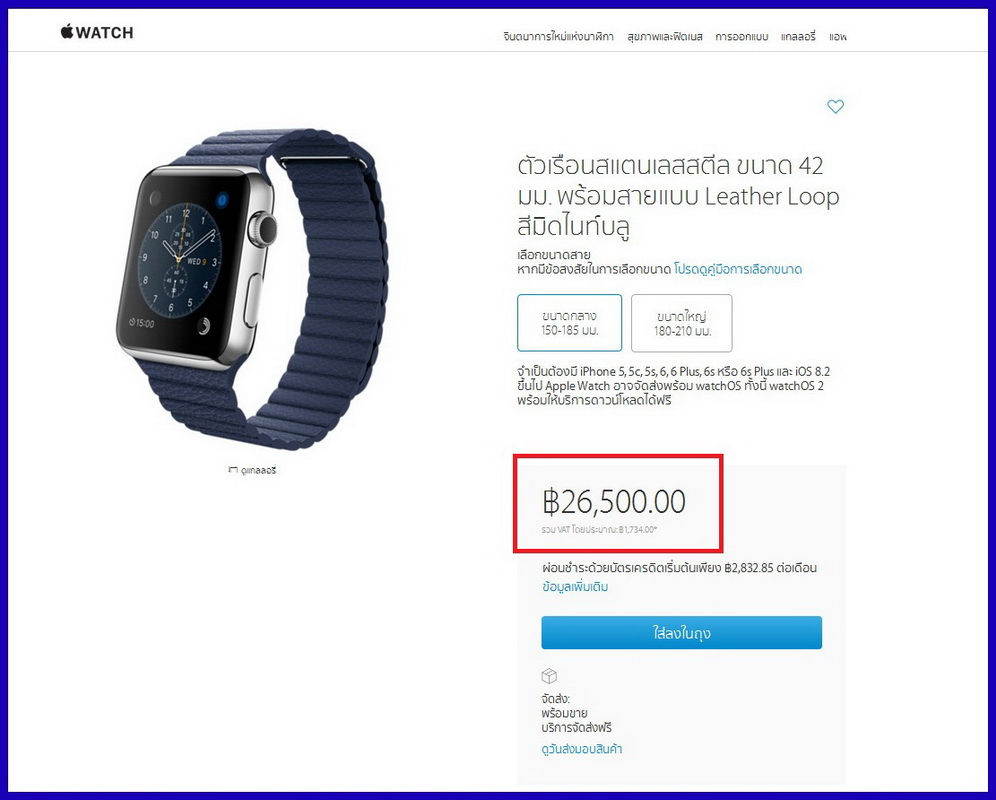Click the shipping box icon
This screenshot has width=996, height=800.
(549, 675)
